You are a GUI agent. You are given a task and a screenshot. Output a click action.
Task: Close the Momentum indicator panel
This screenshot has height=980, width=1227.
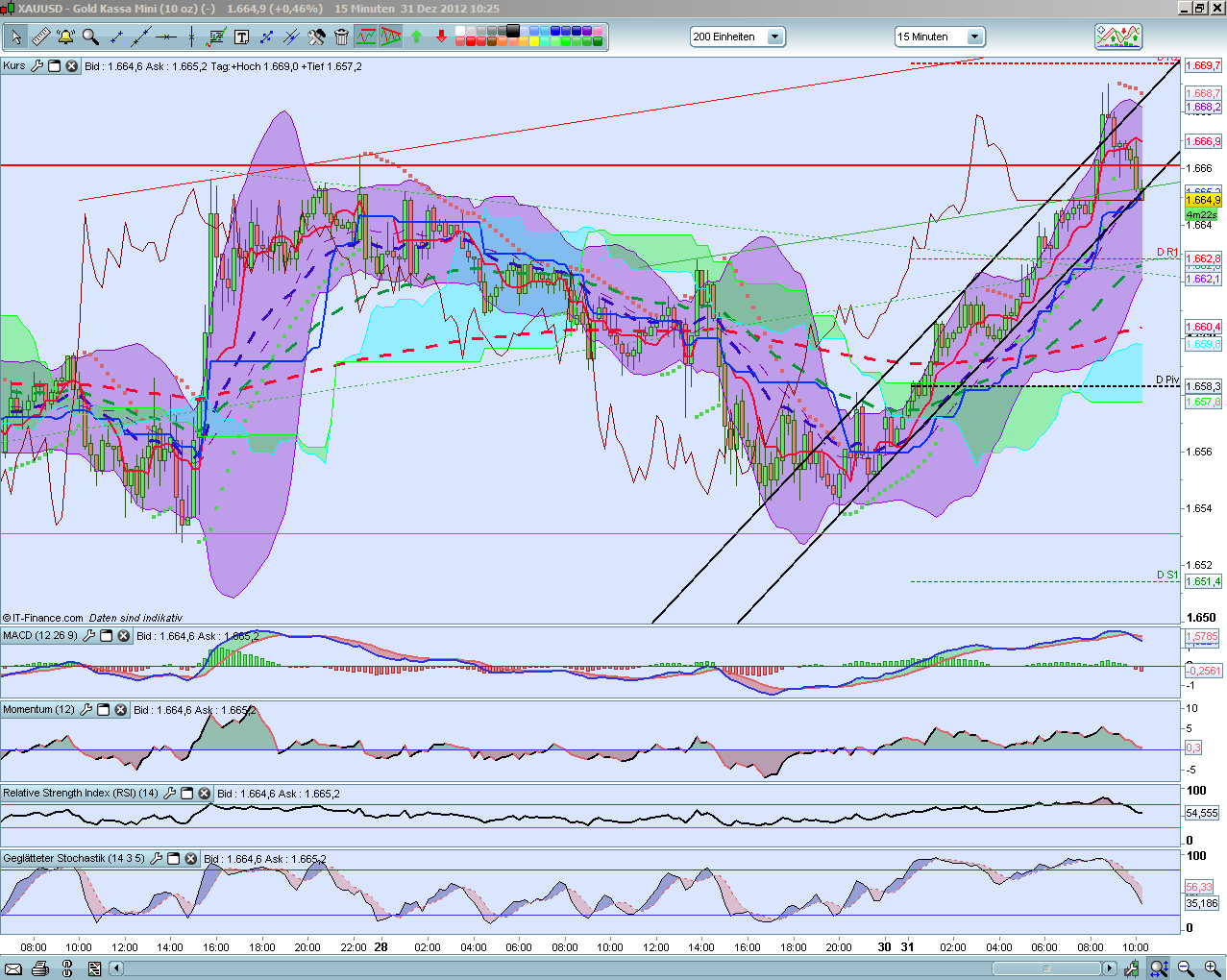(121, 709)
